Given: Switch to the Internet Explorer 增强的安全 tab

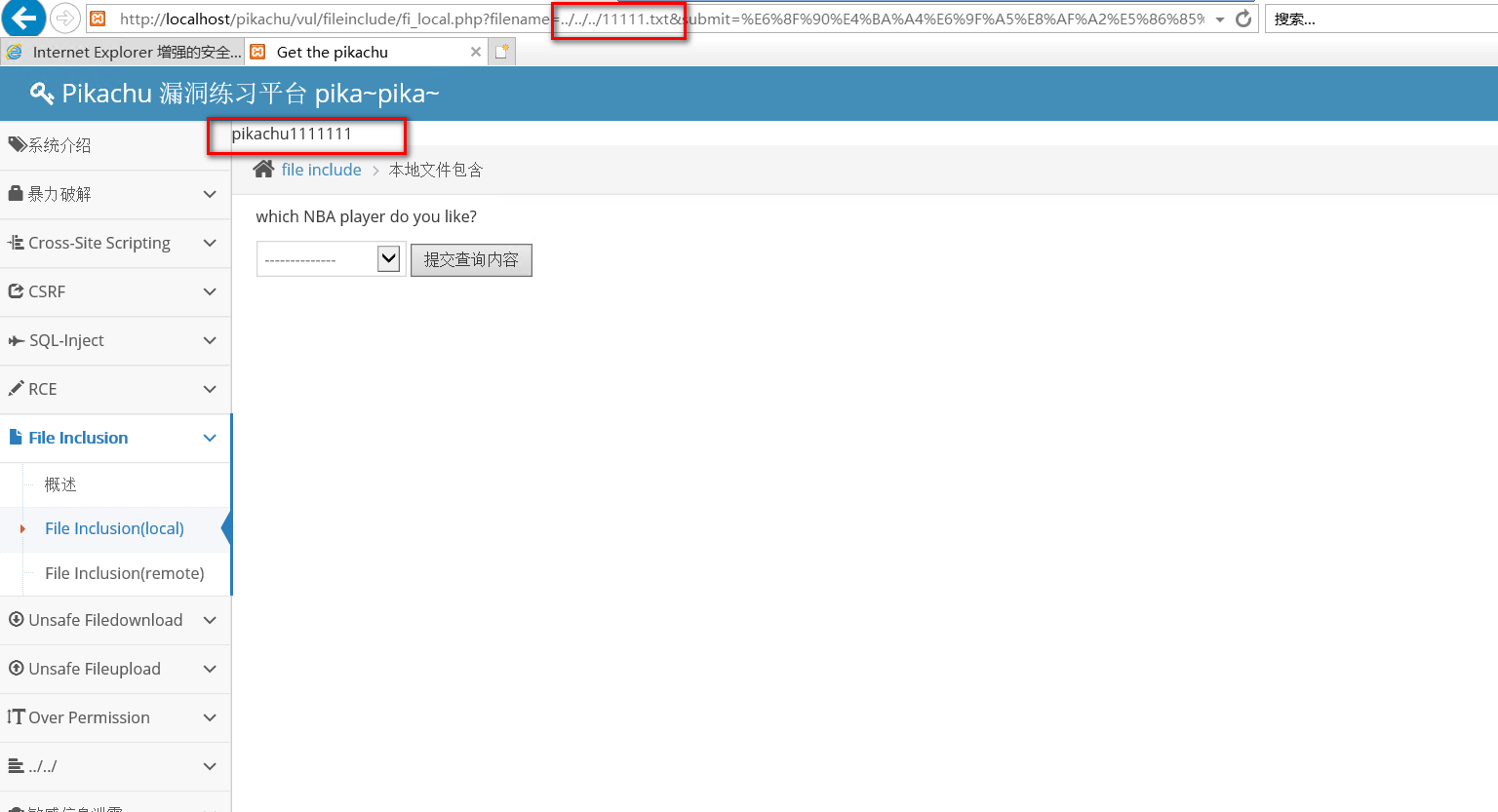Looking at the screenshot, I should tap(123, 52).
